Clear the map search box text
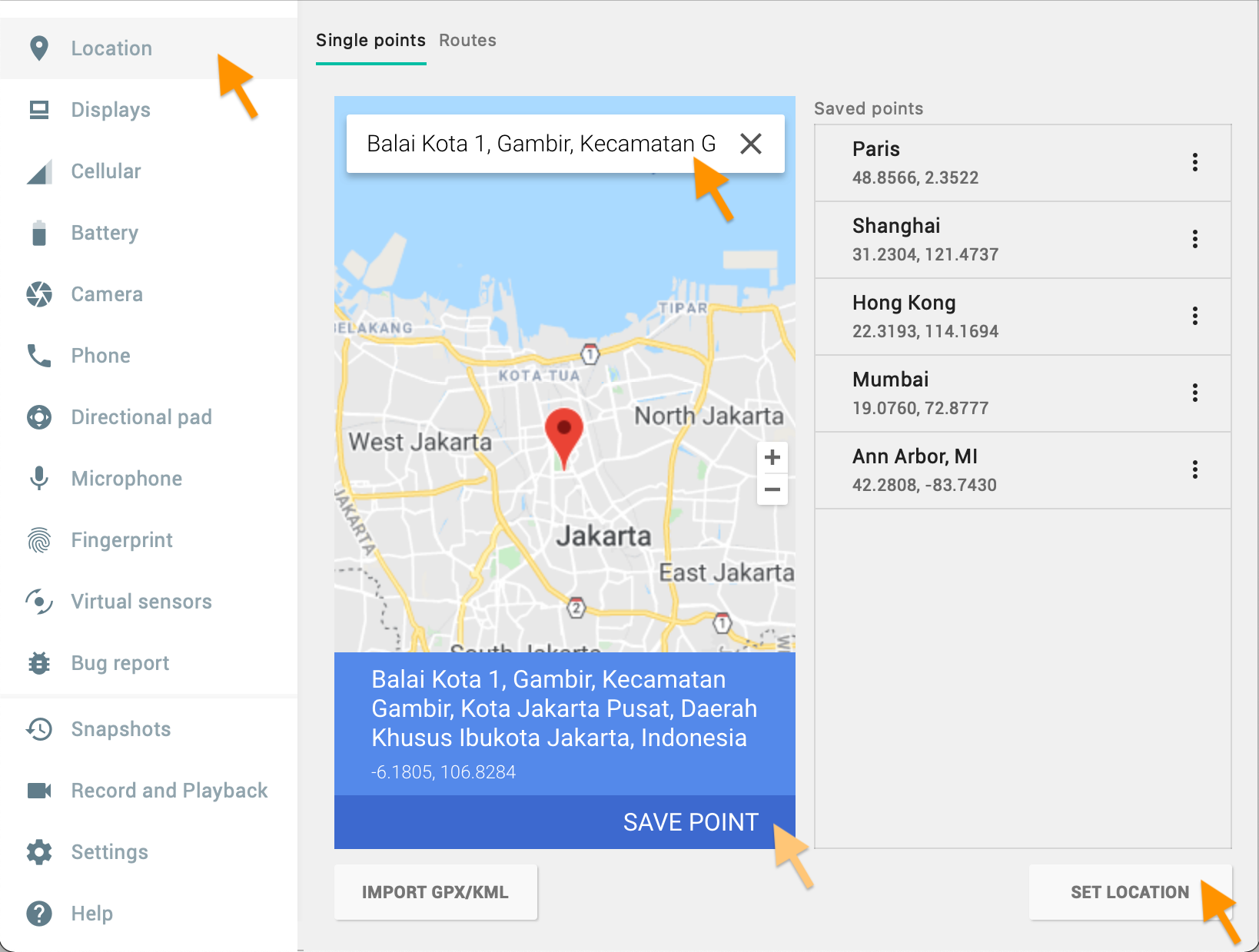Image resolution: width=1259 pixels, height=952 pixels. [x=750, y=144]
